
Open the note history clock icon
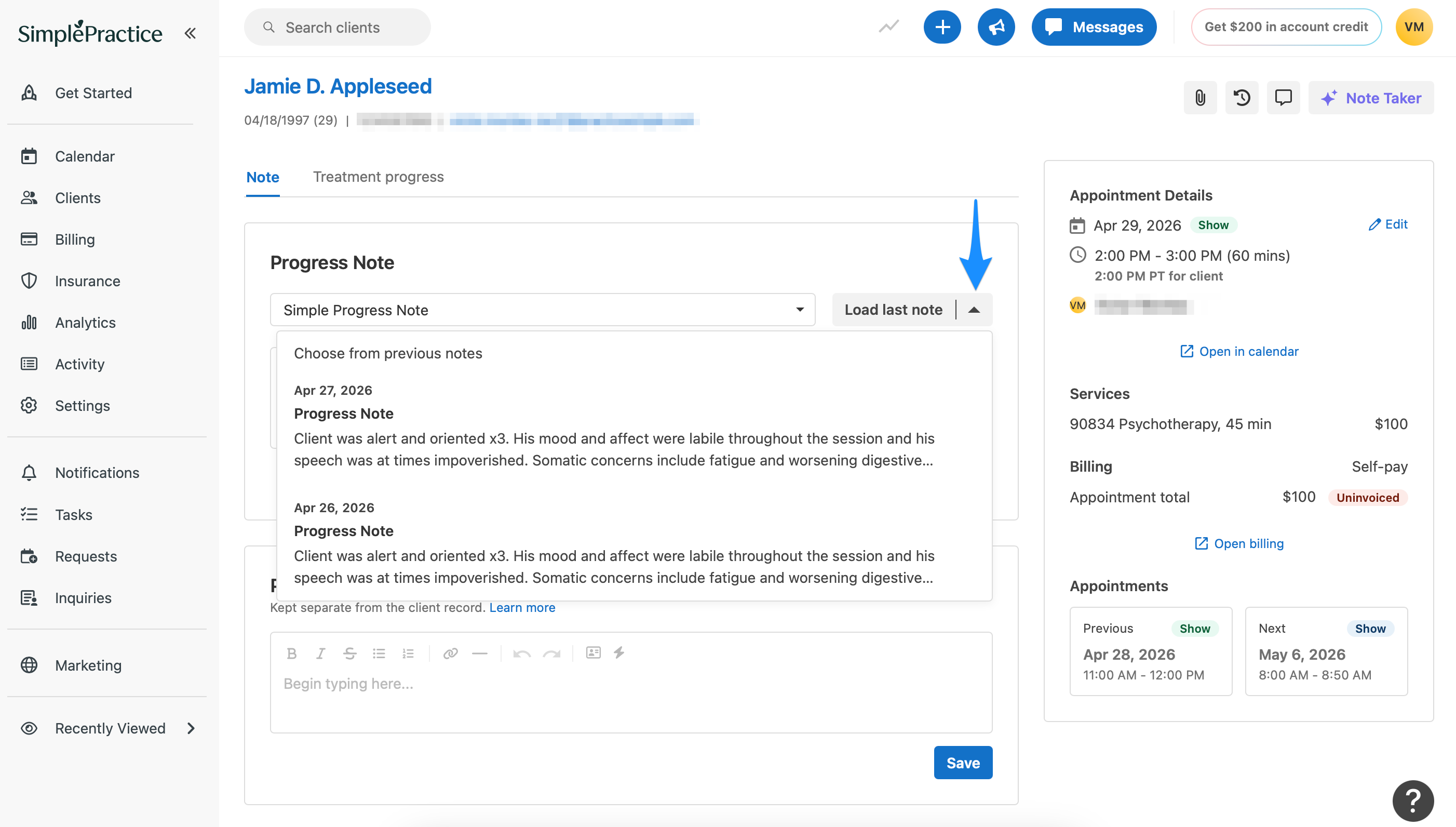click(x=1242, y=98)
